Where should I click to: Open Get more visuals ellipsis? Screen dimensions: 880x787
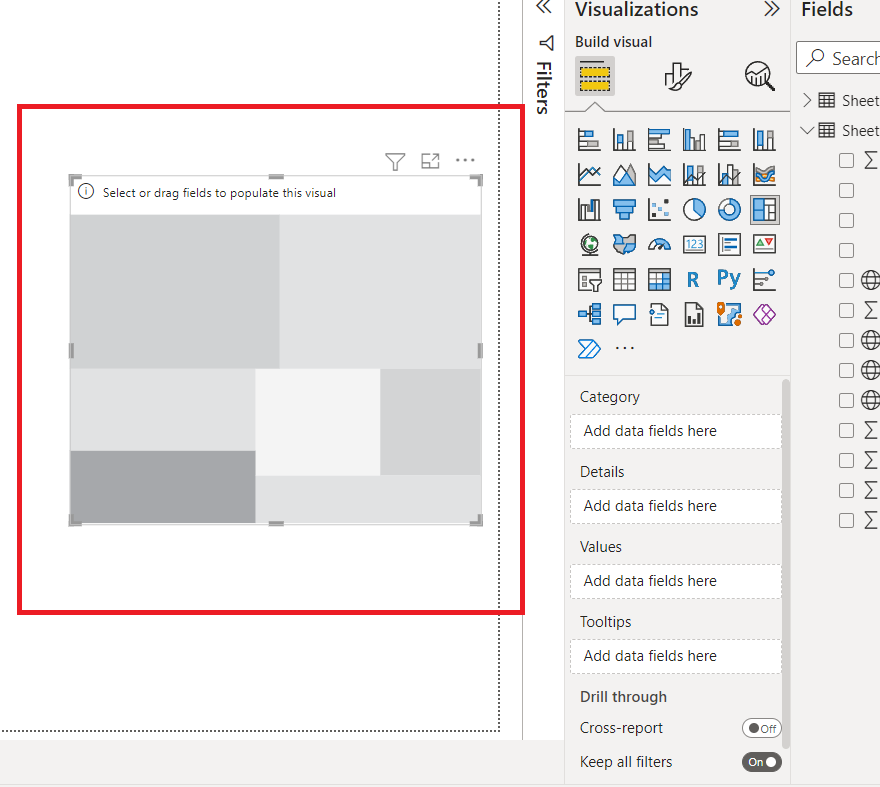tap(624, 349)
